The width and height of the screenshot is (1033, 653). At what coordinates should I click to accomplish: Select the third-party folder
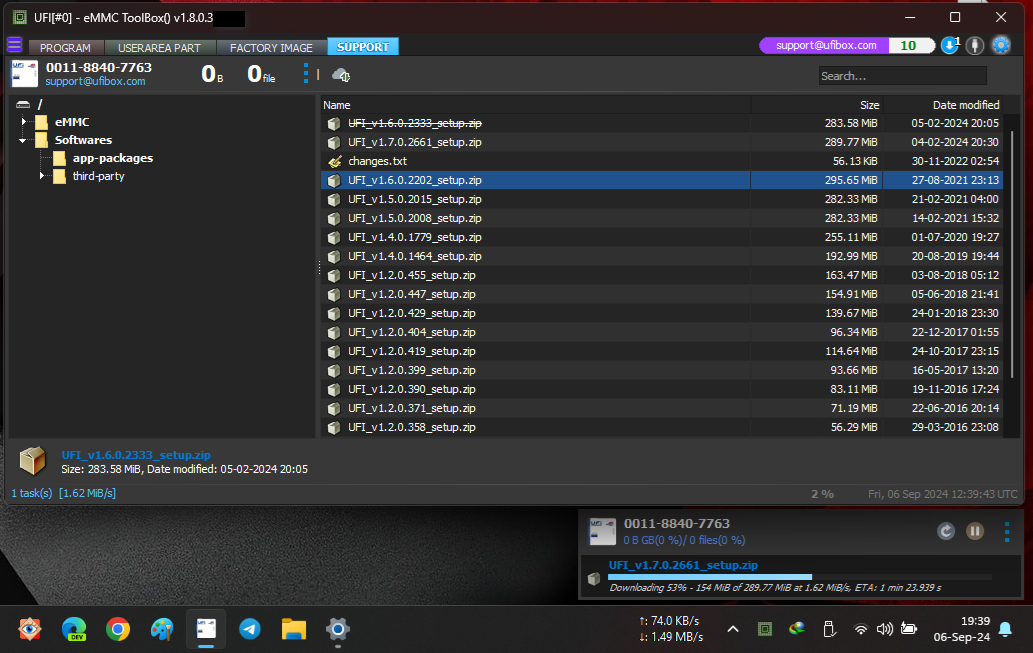(98, 176)
